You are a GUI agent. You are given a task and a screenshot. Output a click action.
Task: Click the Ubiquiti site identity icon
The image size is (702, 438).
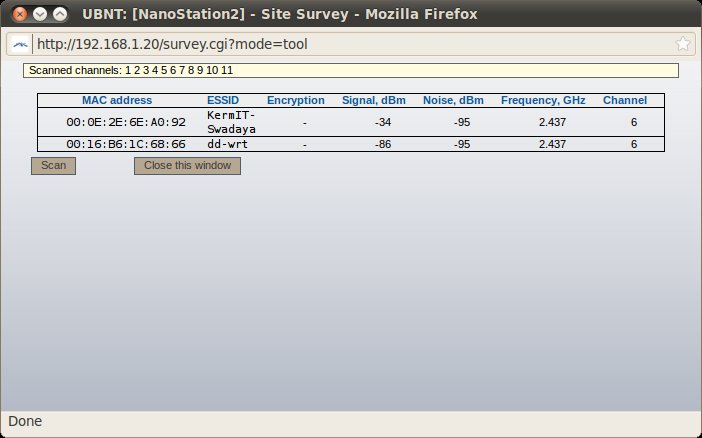21,44
